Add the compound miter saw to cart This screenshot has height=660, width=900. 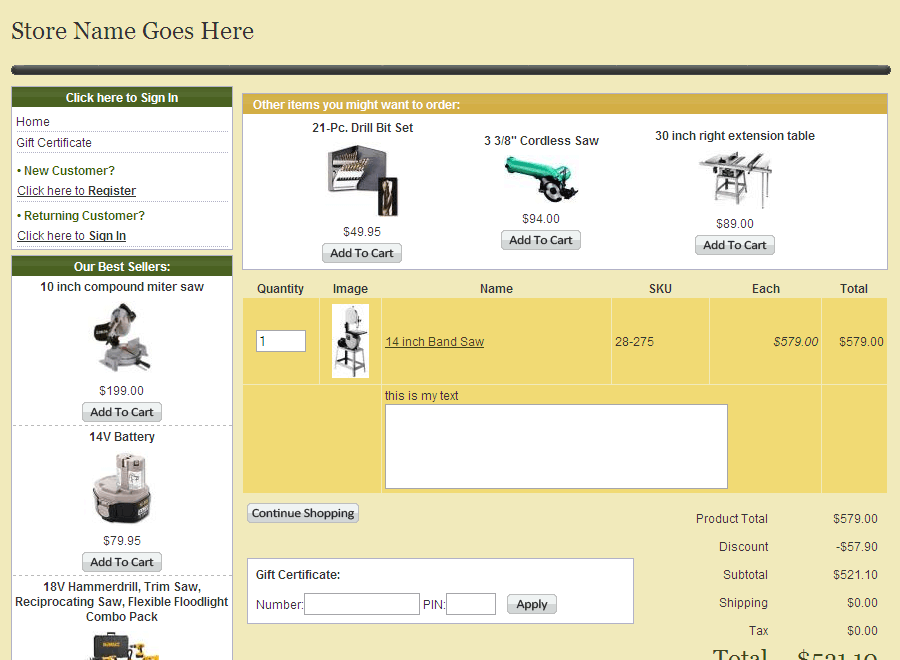coord(122,412)
